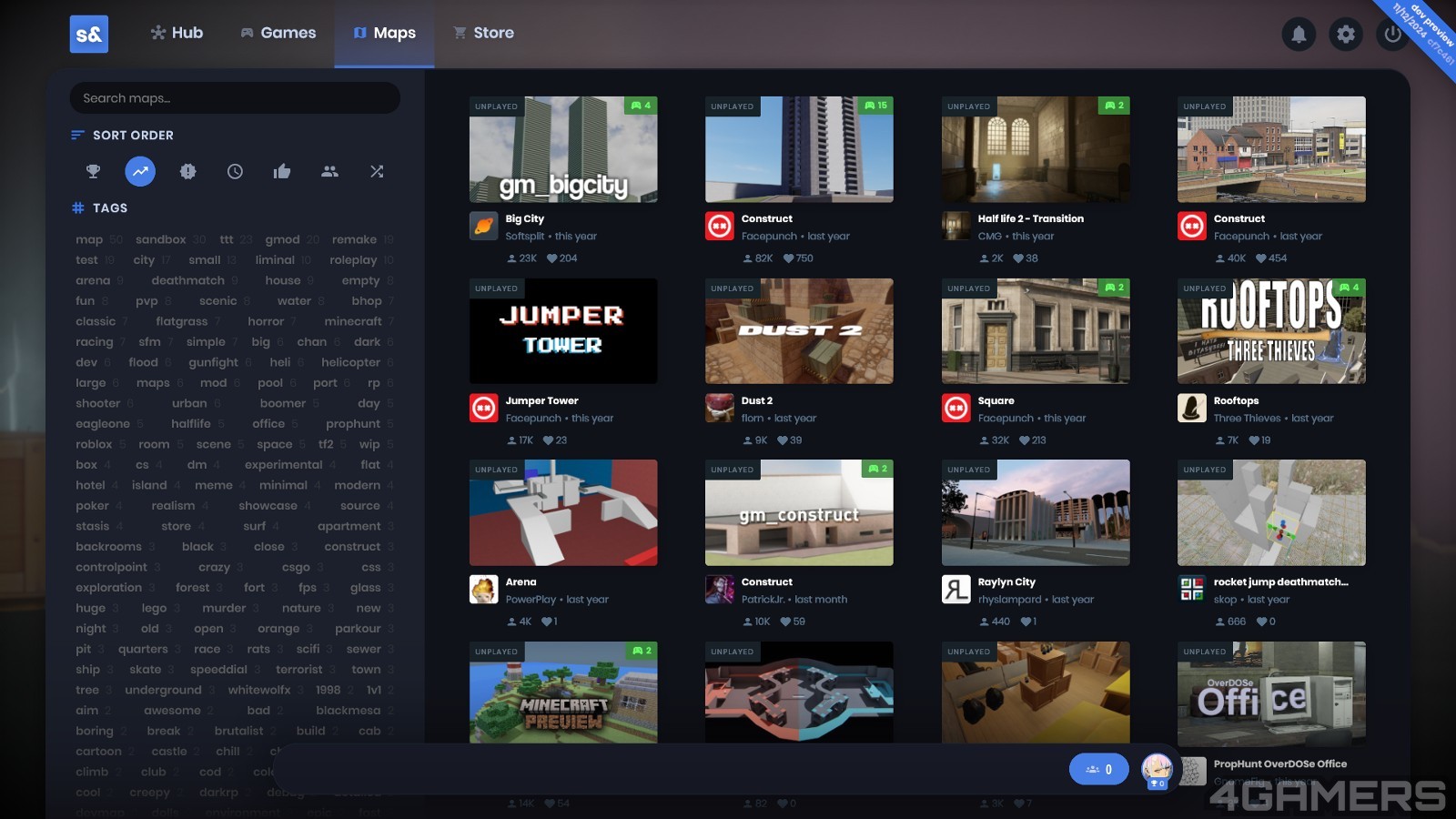Open Jumper Tower map thumbnail
Image resolution: width=1456 pixels, height=819 pixels.
coord(563,331)
